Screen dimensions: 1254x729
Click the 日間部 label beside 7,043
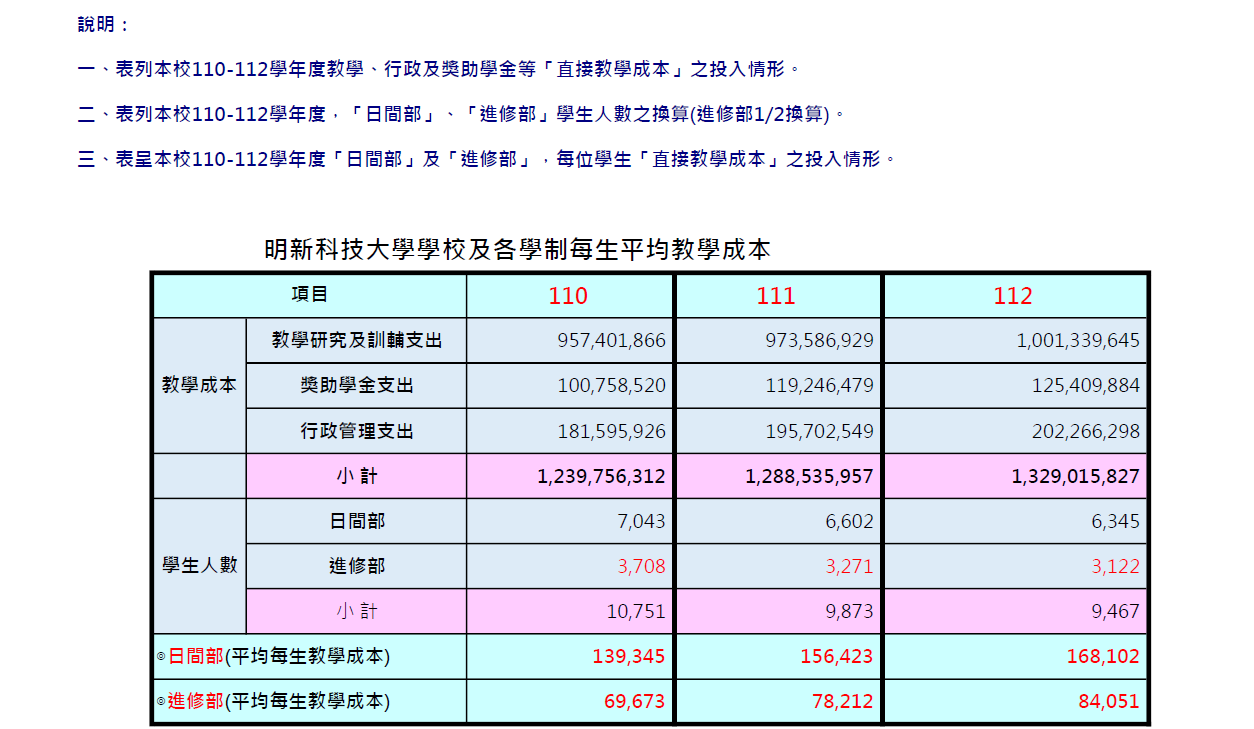click(357, 520)
